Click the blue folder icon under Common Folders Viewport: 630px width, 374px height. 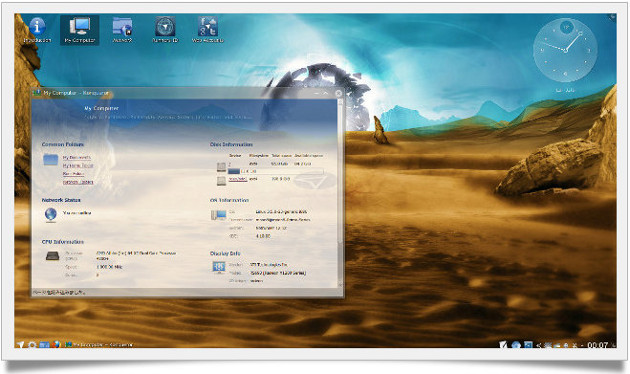click(x=51, y=160)
